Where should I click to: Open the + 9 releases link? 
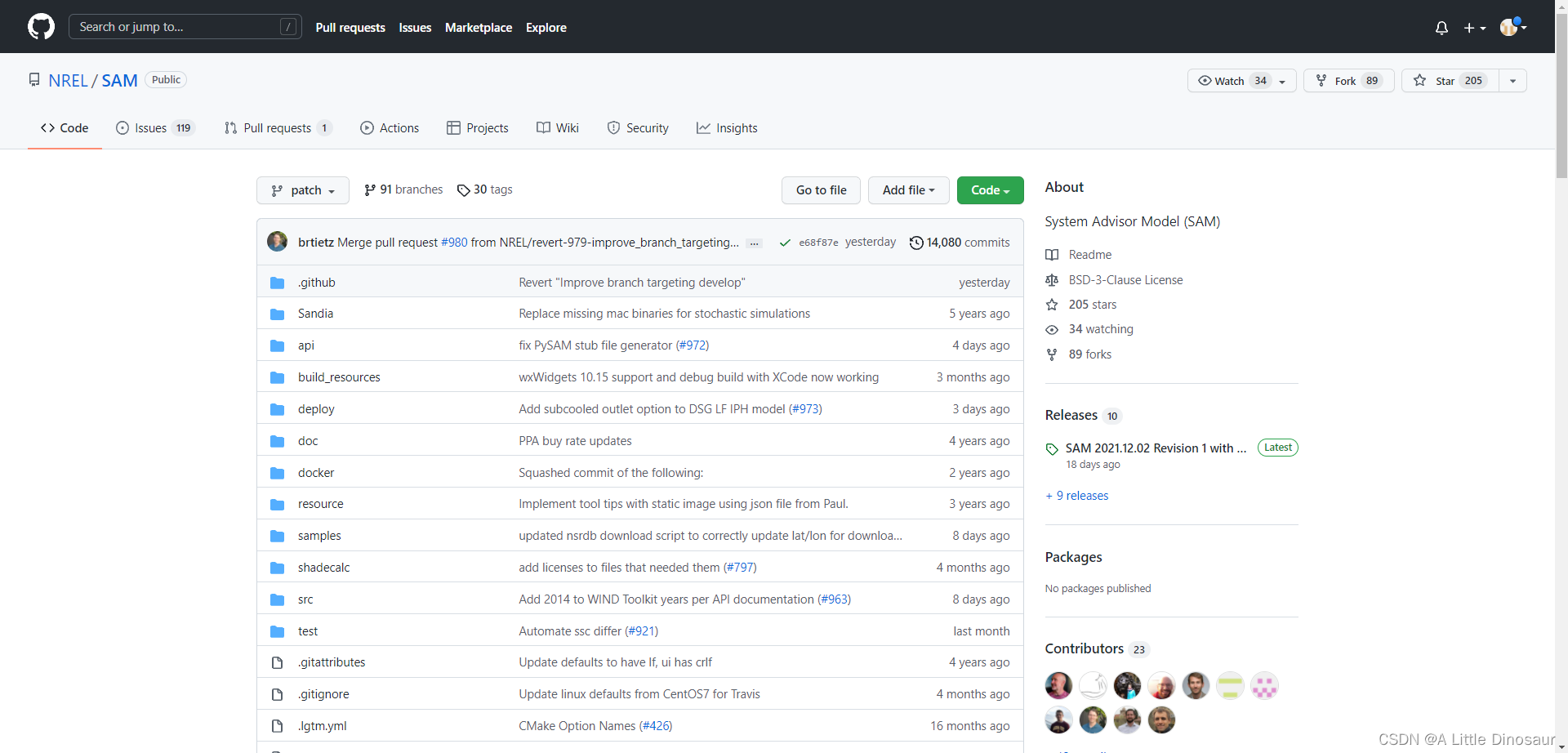pos(1077,496)
